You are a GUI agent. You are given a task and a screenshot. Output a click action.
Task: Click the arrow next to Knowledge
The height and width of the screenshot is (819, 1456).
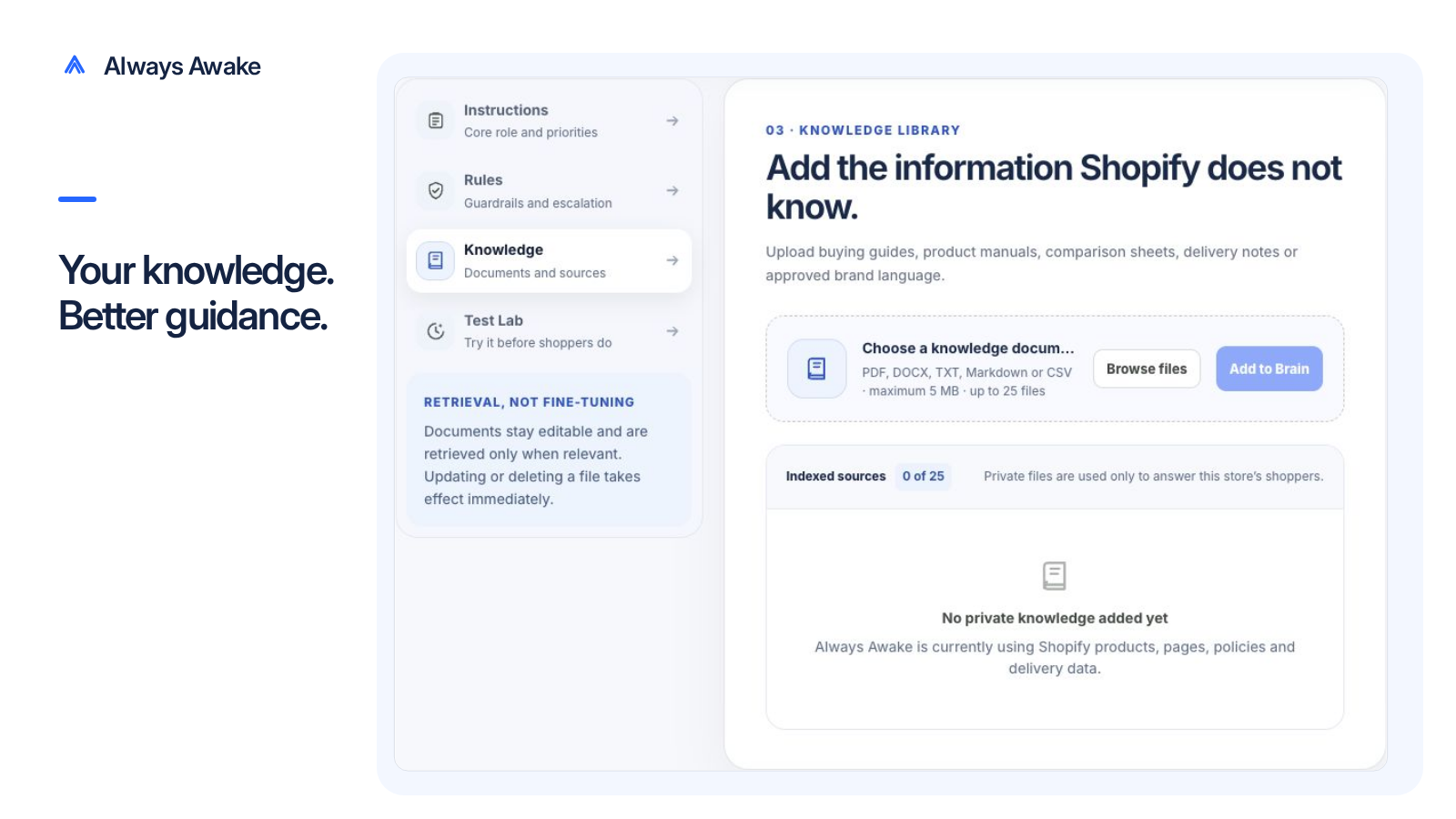pyautogui.click(x=672, y=260)
